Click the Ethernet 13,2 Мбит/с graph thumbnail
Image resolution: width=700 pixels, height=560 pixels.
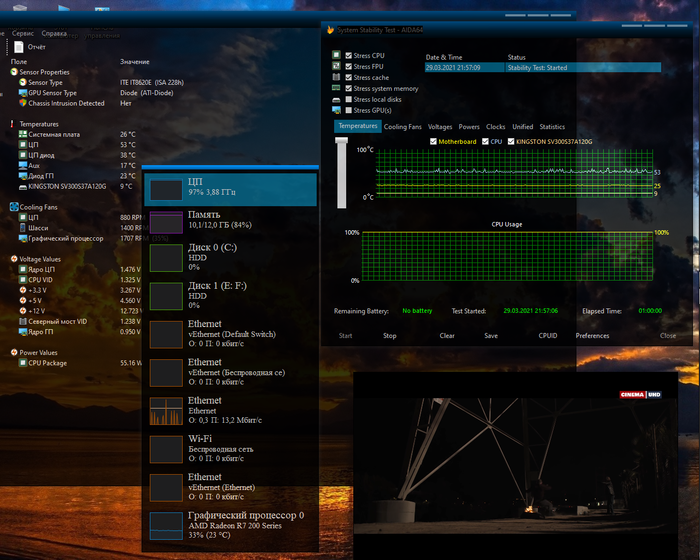(x=166, y=411)
